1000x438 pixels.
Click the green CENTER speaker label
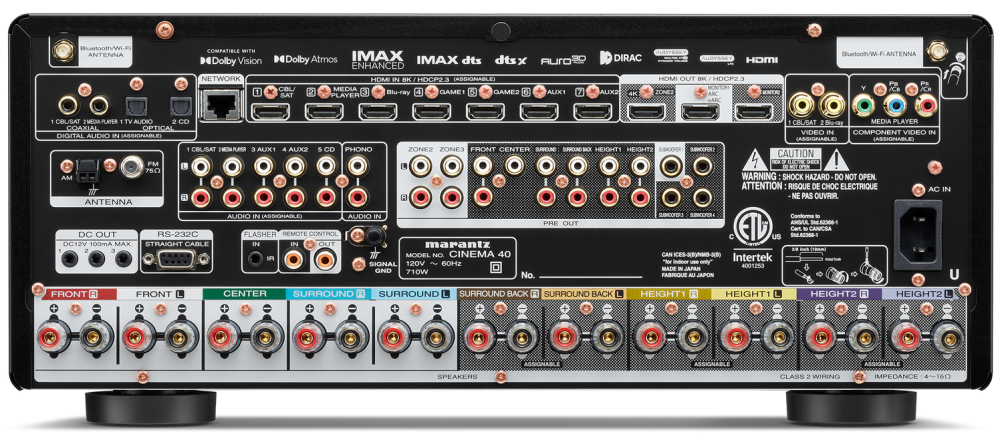click(244, 294)
